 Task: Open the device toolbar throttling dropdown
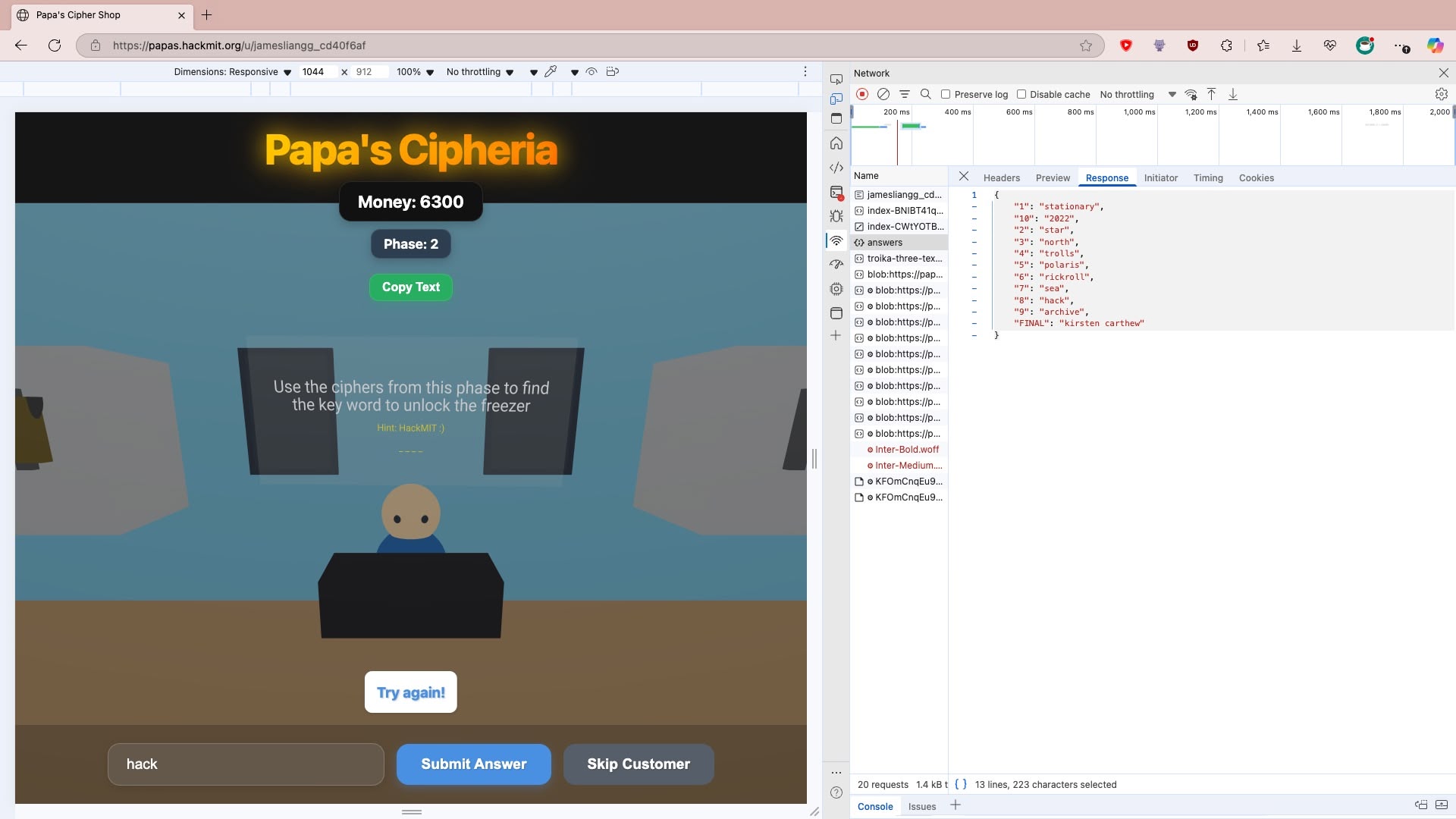[480, 72]
